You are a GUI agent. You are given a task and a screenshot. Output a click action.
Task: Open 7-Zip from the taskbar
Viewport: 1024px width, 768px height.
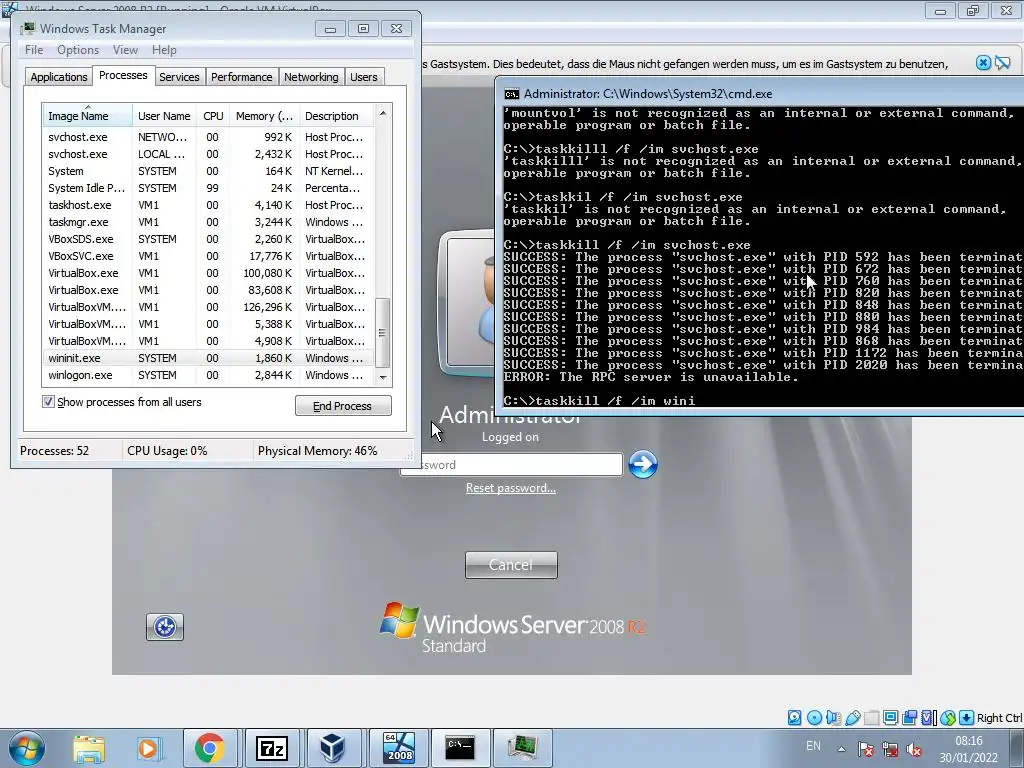coord(272,748)
